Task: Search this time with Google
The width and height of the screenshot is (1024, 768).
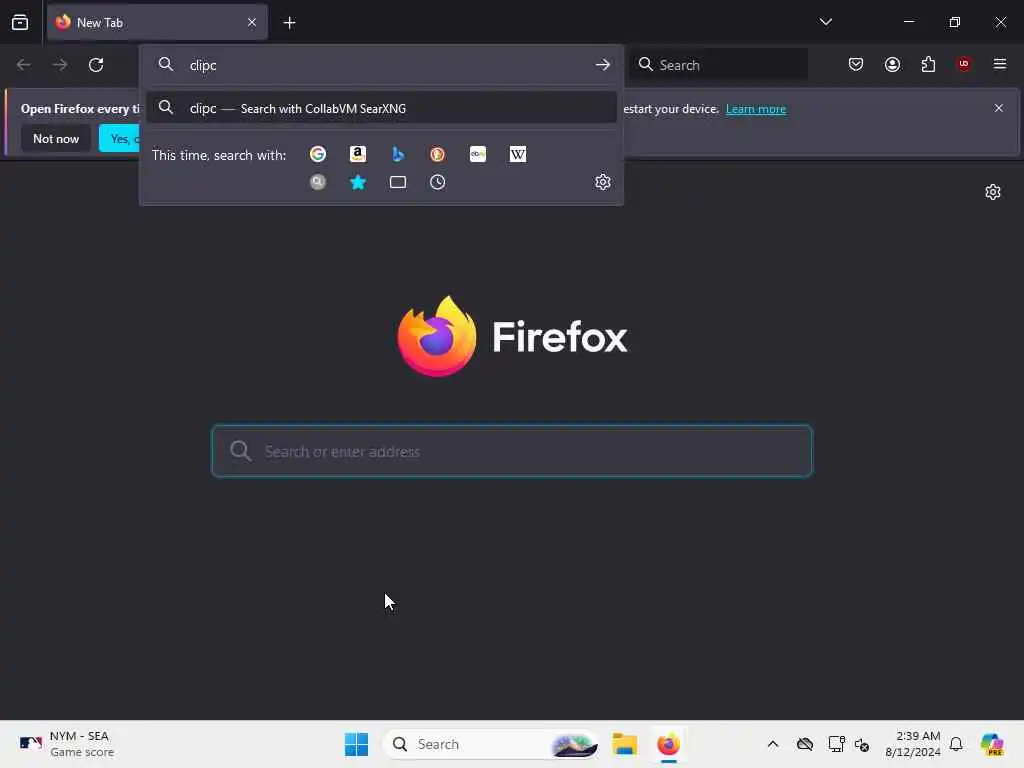Action: [x=318, y=154]
